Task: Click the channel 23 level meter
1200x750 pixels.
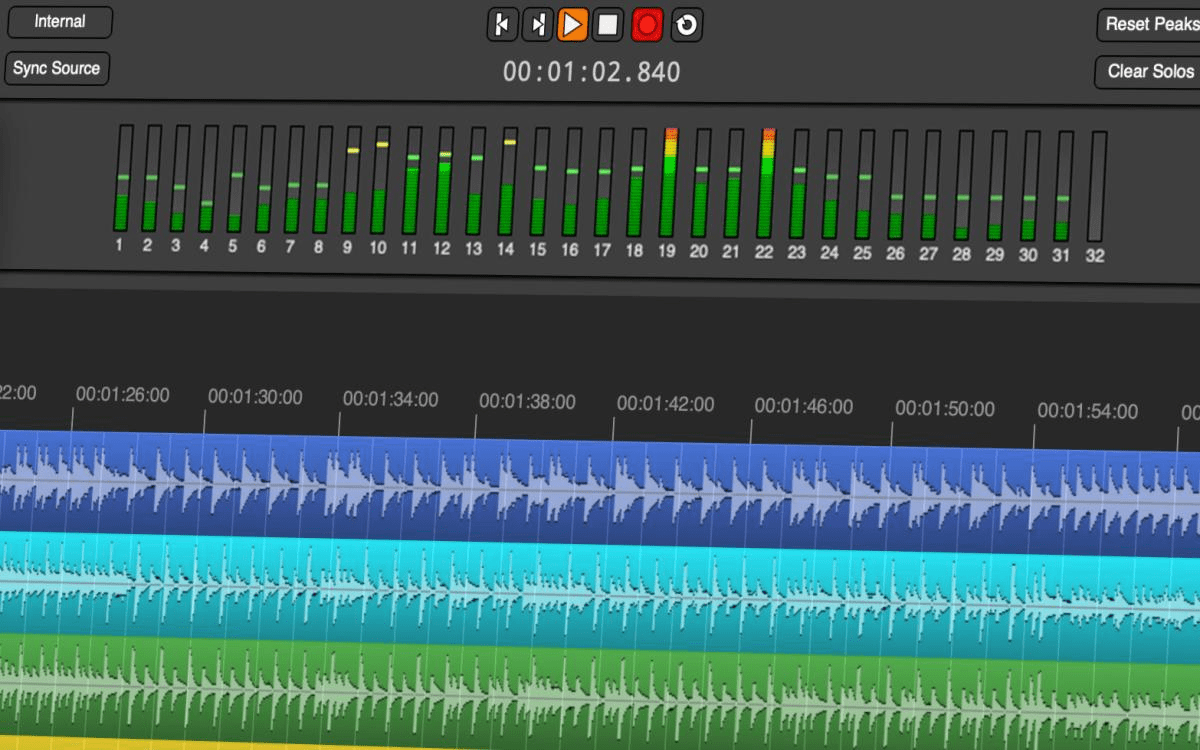Action: point(799,184)
